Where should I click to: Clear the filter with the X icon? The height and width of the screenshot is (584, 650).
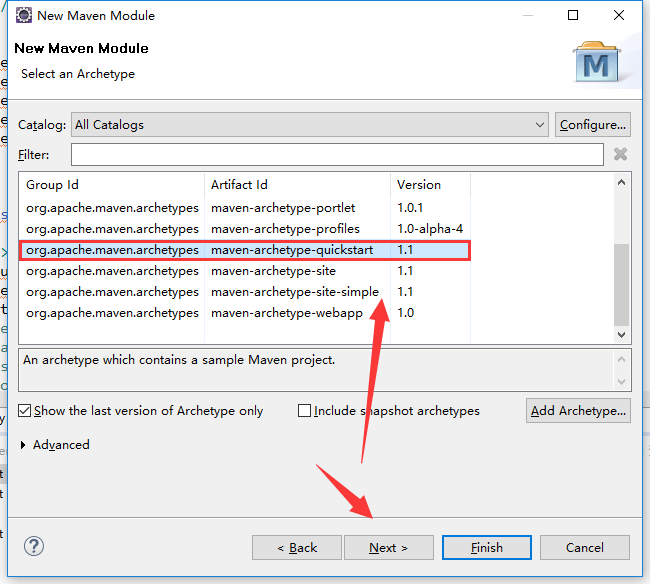pos(620,154)
